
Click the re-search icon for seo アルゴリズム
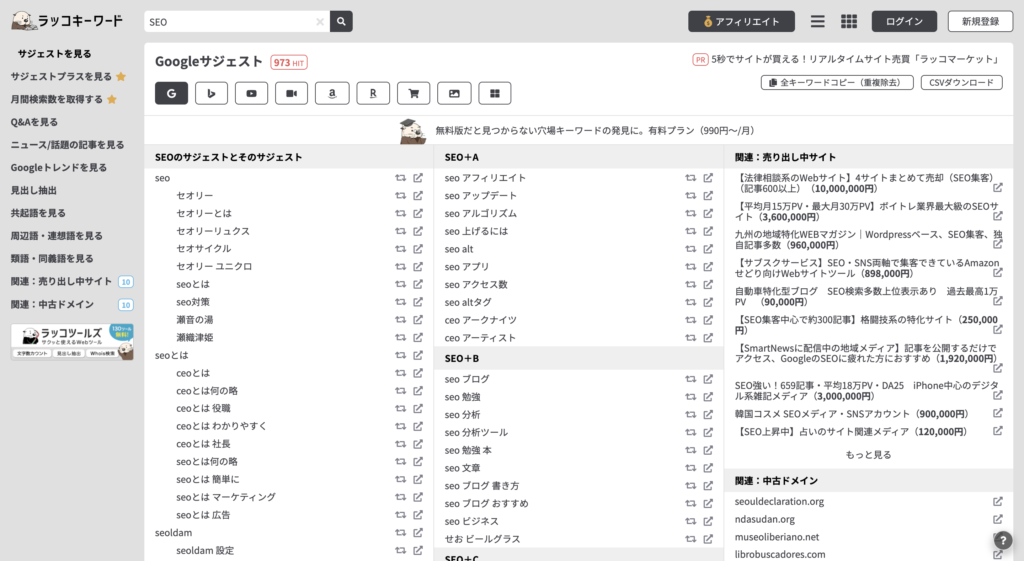(x=690, y=213)
